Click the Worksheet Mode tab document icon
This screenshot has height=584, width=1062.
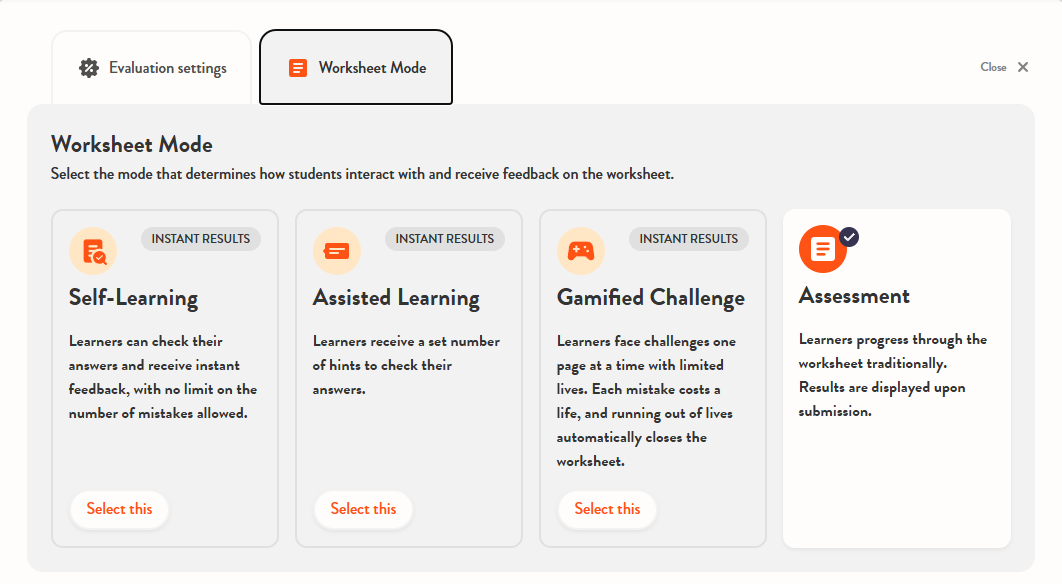[297, 68]
